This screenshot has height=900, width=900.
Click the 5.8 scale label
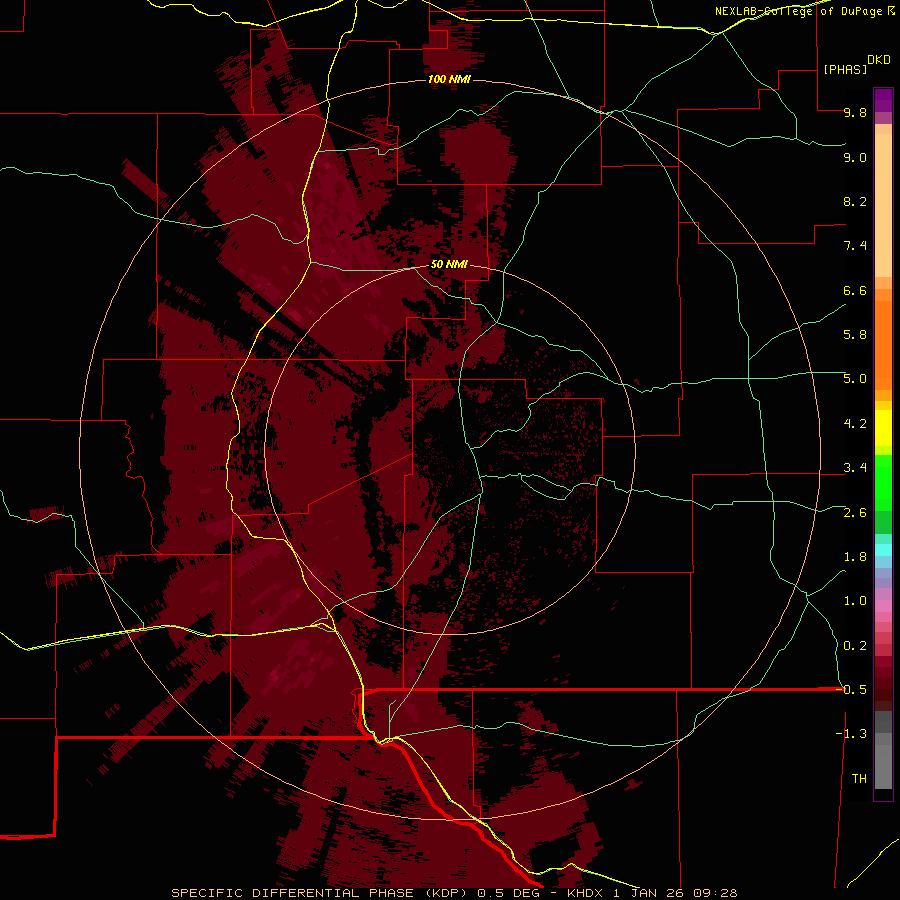point(855,335)
